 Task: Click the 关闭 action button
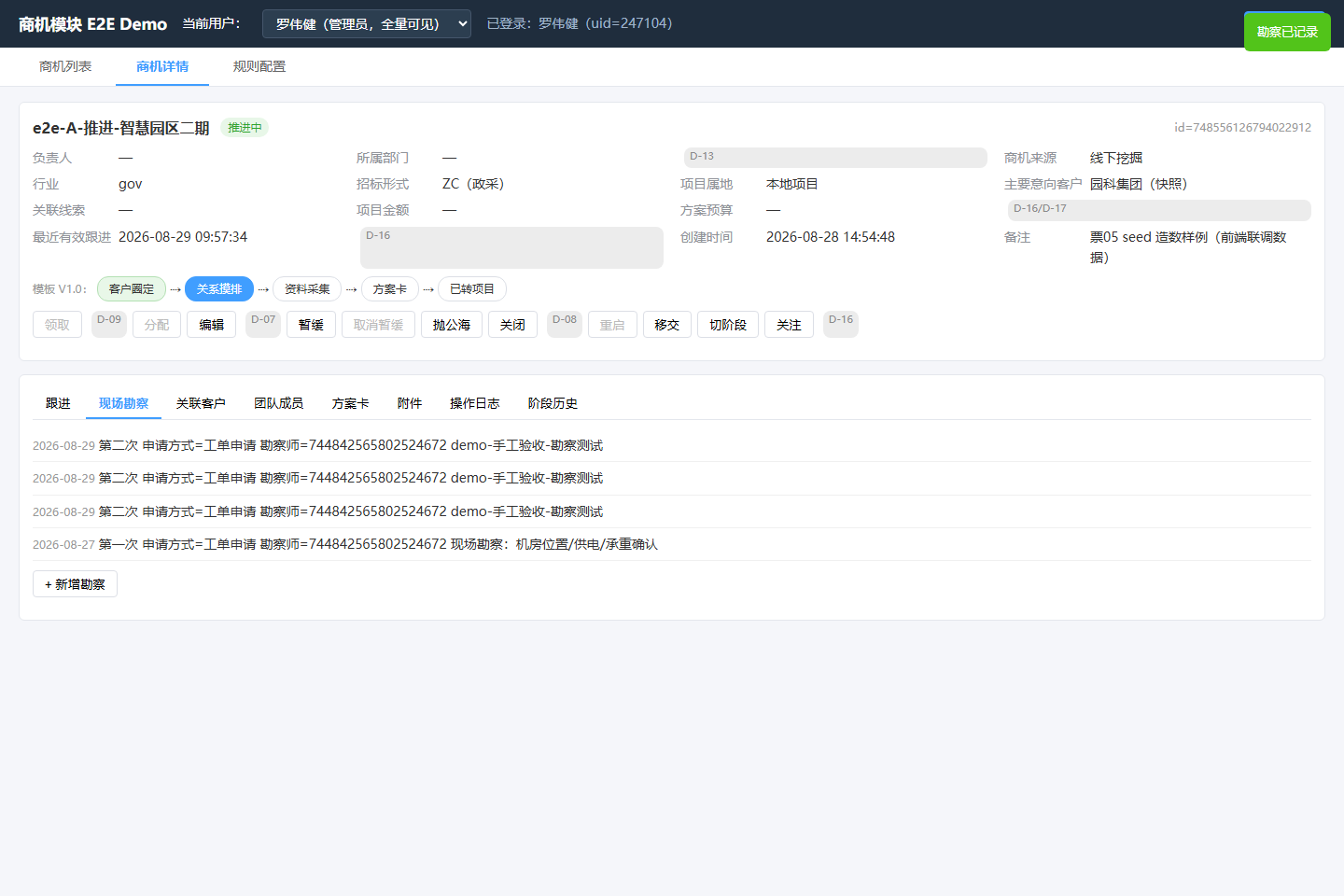512,325
